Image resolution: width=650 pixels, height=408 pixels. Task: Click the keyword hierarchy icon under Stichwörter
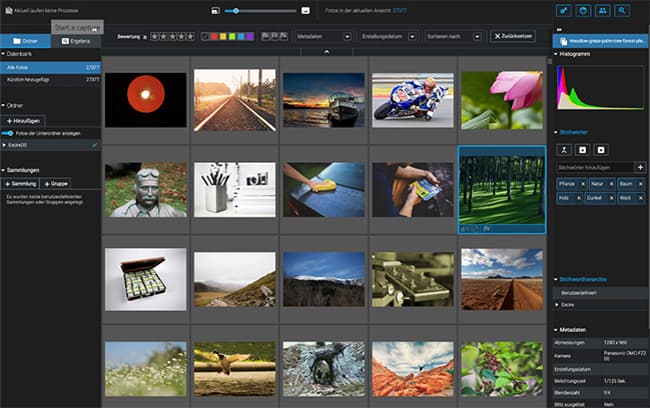click(x=564, y=150)
